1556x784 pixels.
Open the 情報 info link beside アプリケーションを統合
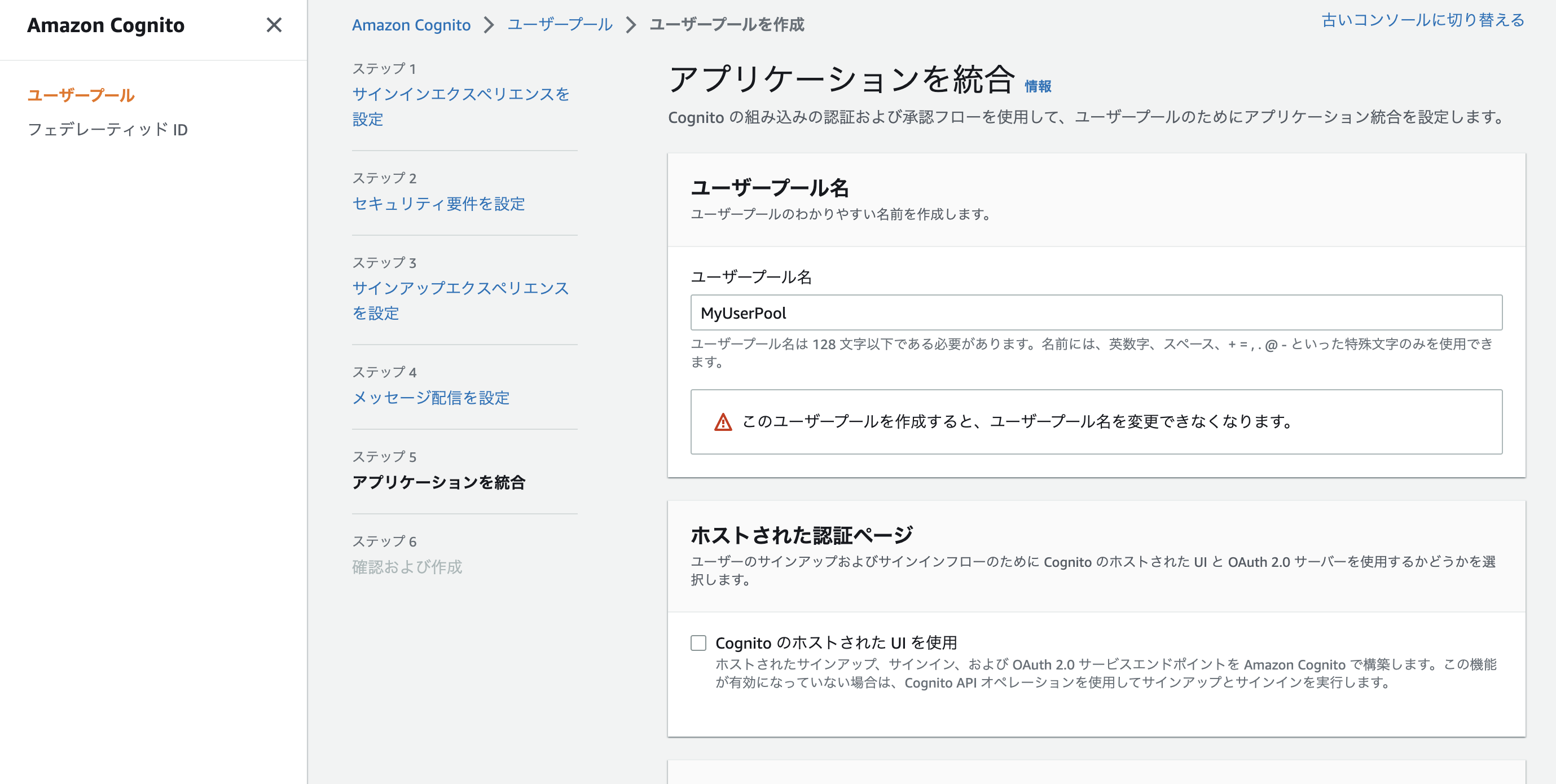click(1036, 86)
